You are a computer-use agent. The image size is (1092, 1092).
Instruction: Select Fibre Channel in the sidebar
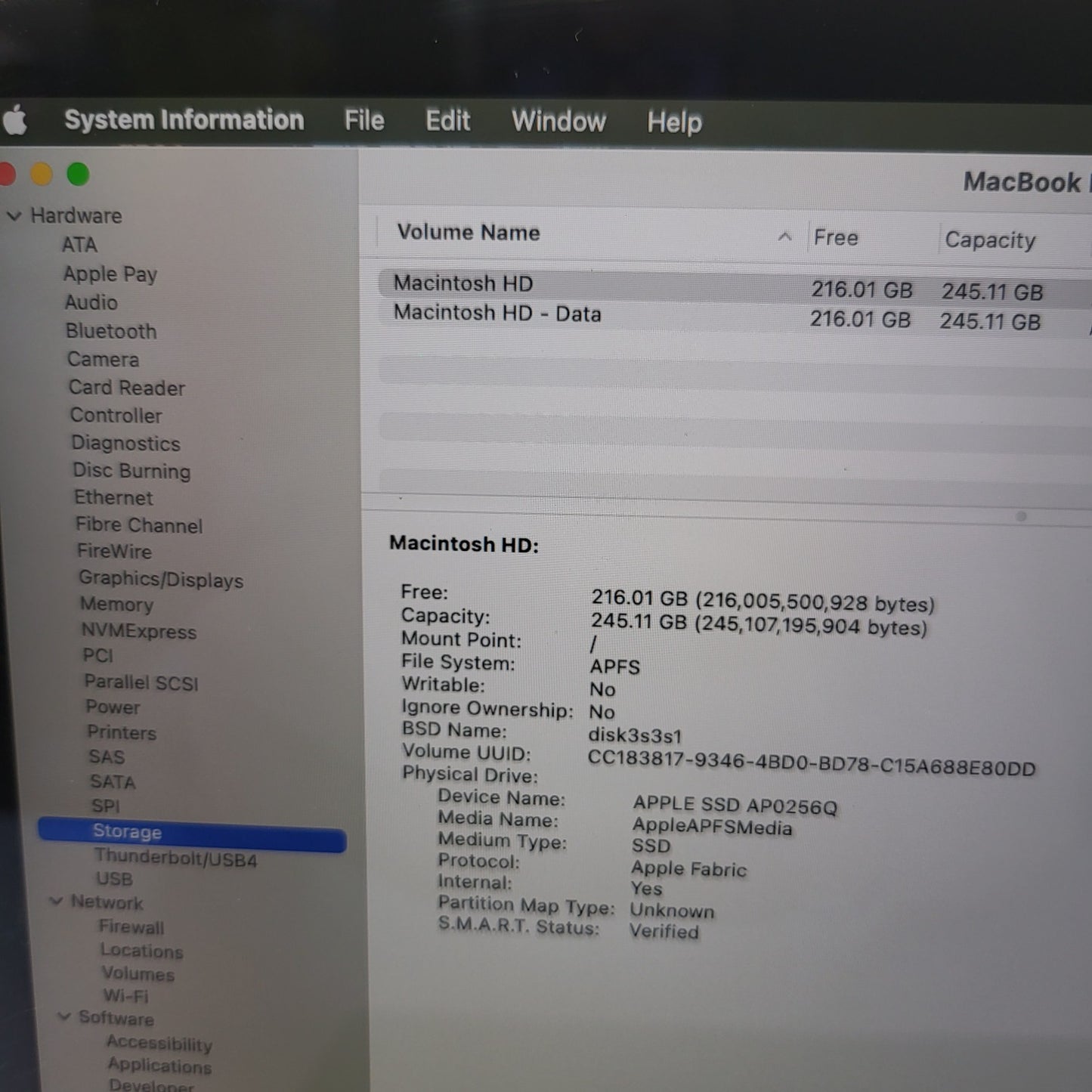(139, 525)
